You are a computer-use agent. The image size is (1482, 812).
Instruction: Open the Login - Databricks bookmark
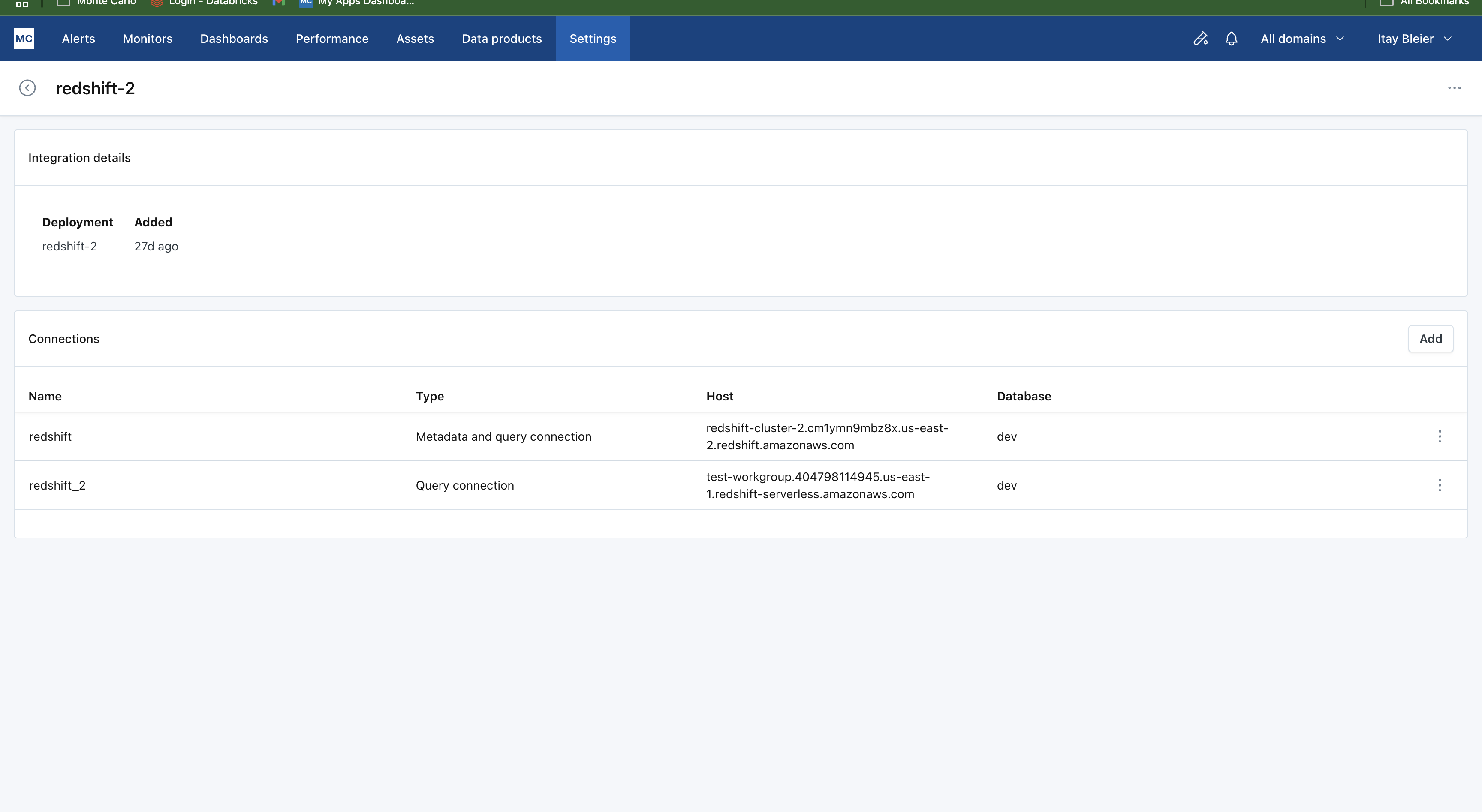click(x=204, y=3)
